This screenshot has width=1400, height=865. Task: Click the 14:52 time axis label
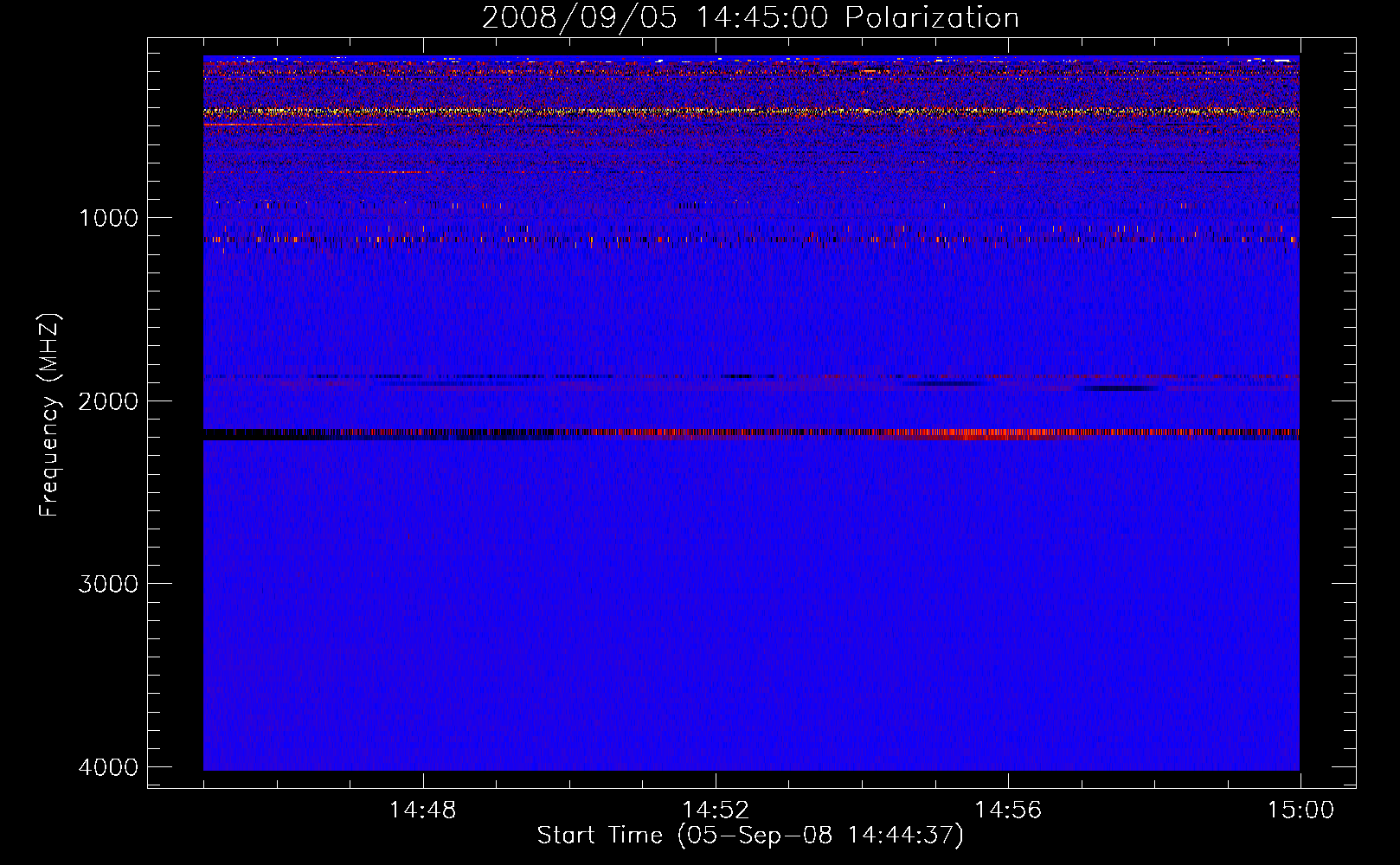[x=715, y=811]
